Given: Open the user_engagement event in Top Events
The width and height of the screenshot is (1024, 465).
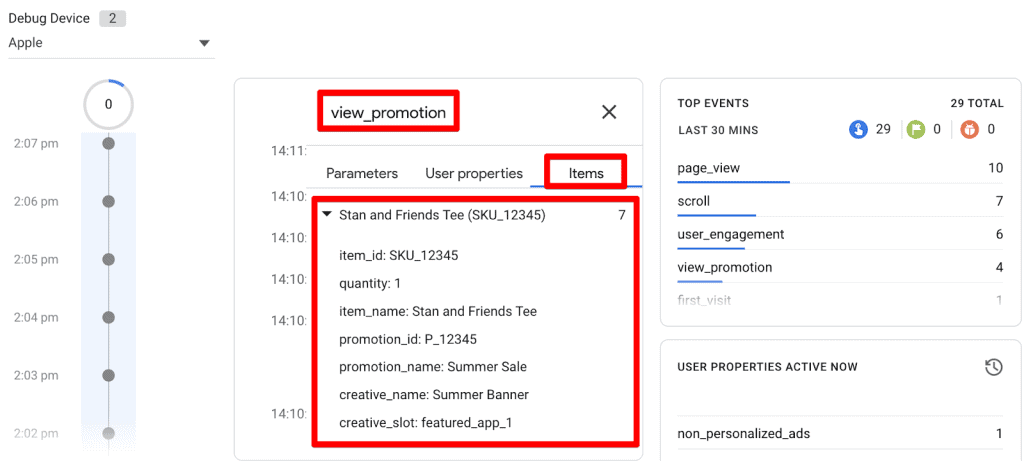Looking at the screenshot, I should (x=840, y=234).
